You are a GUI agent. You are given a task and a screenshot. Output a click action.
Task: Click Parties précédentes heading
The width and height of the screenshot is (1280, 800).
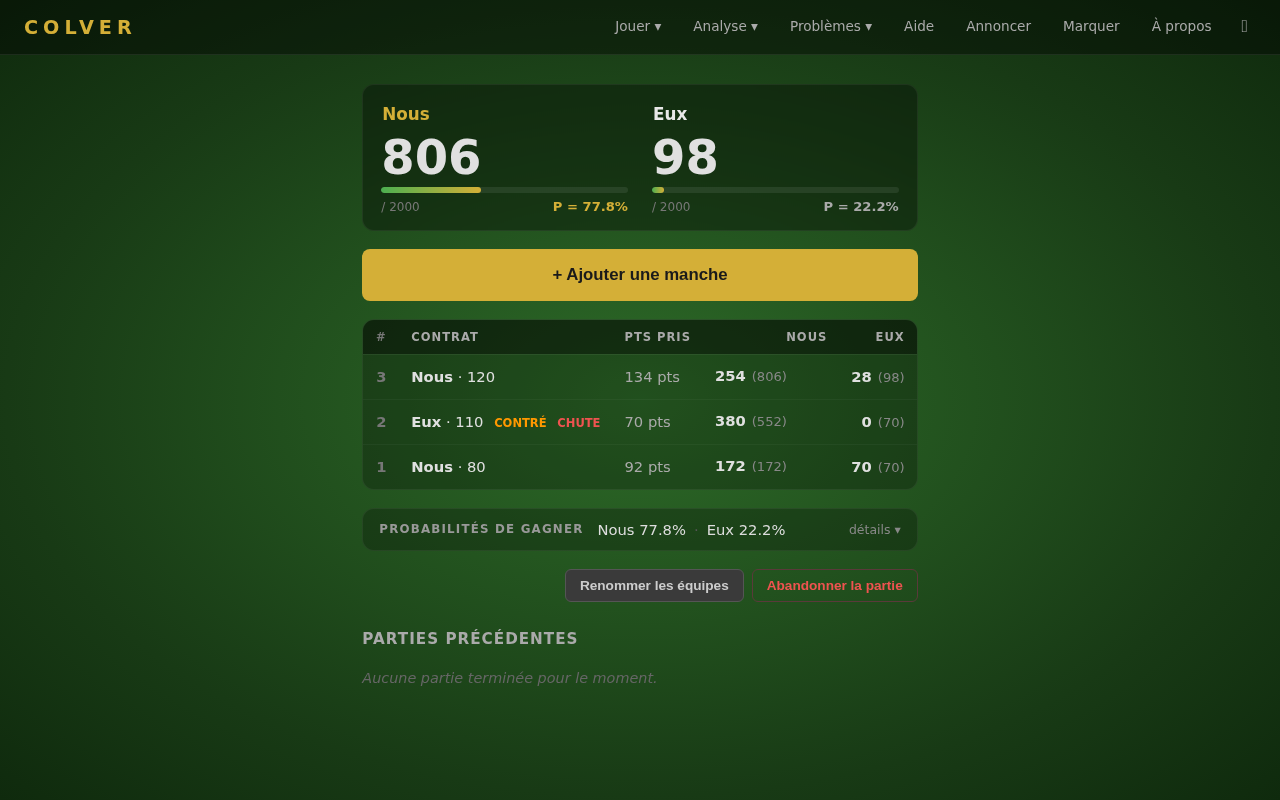pyautogui.click(x=470, y=639)
